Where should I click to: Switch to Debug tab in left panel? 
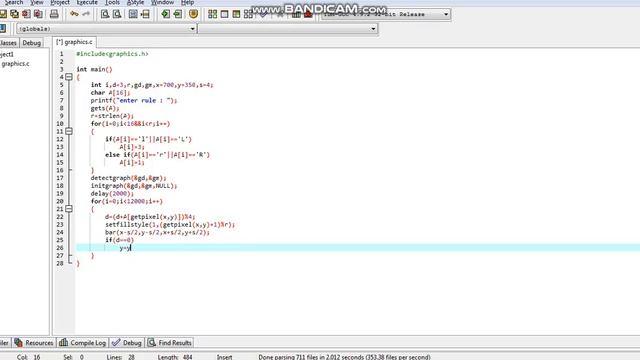31,43
